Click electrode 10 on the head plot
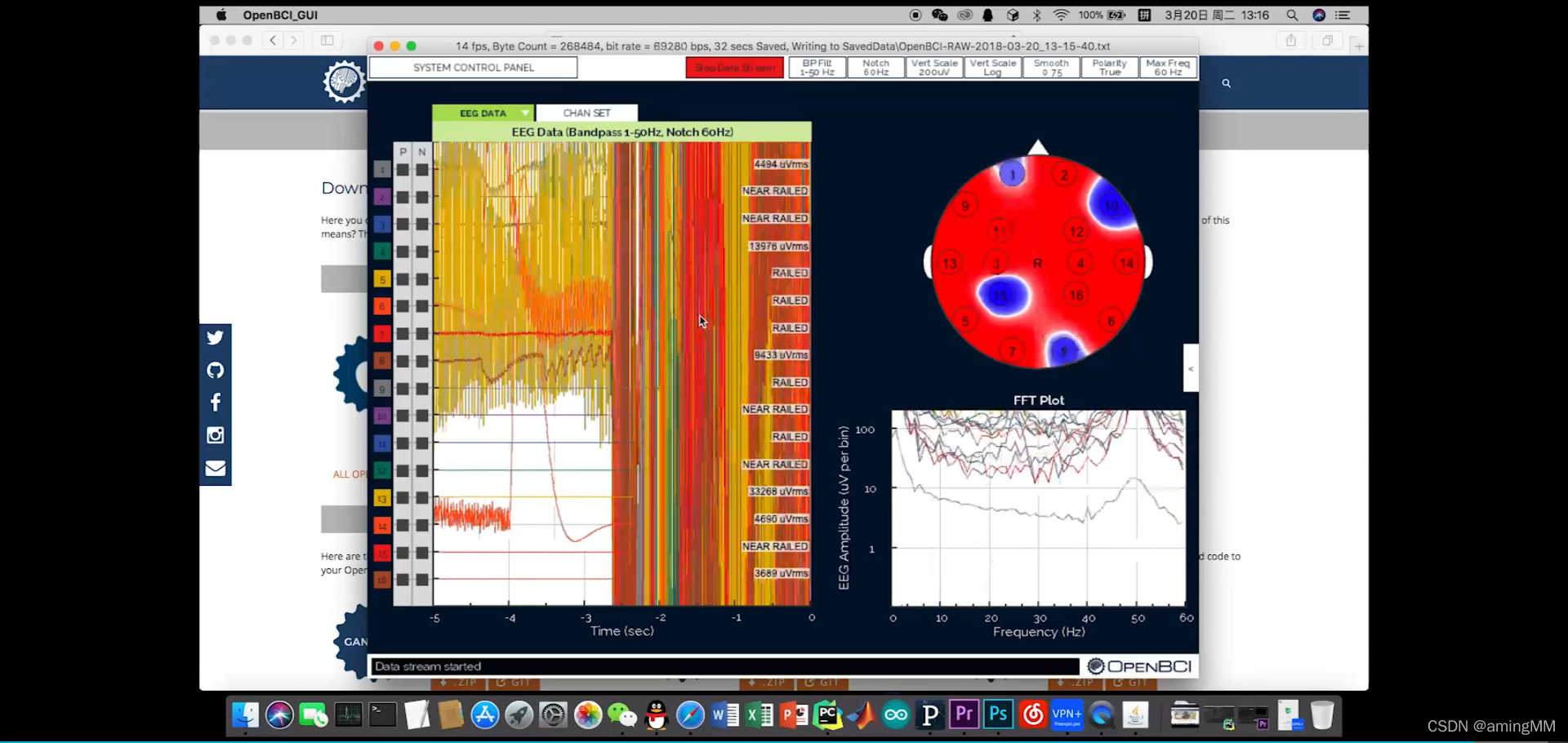This screenshot has height=743, width=1568. pyautogui.click(x=1111, y=206)
